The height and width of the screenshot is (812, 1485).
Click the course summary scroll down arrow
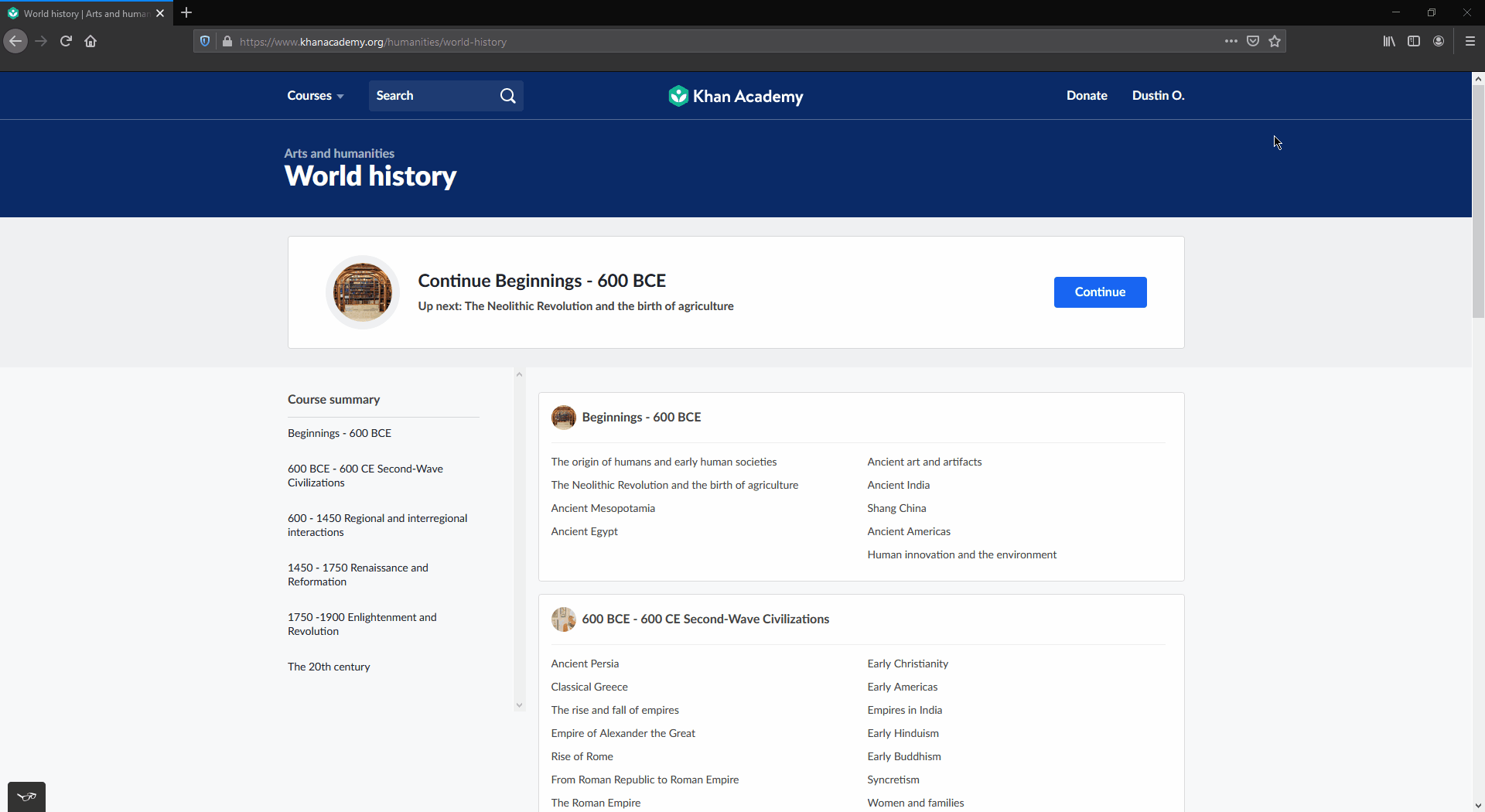519,705
